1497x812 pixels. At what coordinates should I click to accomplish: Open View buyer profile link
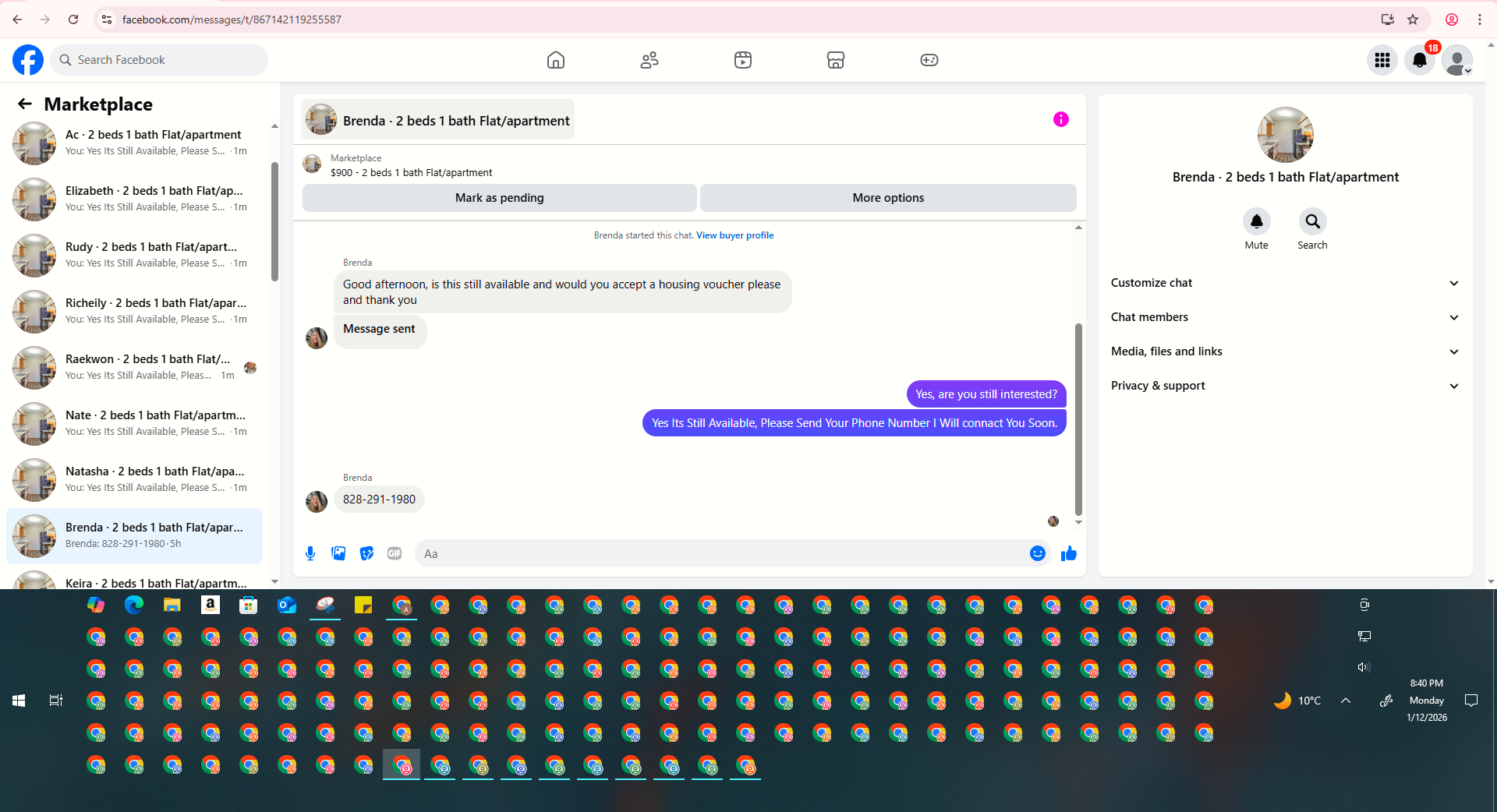735,235
